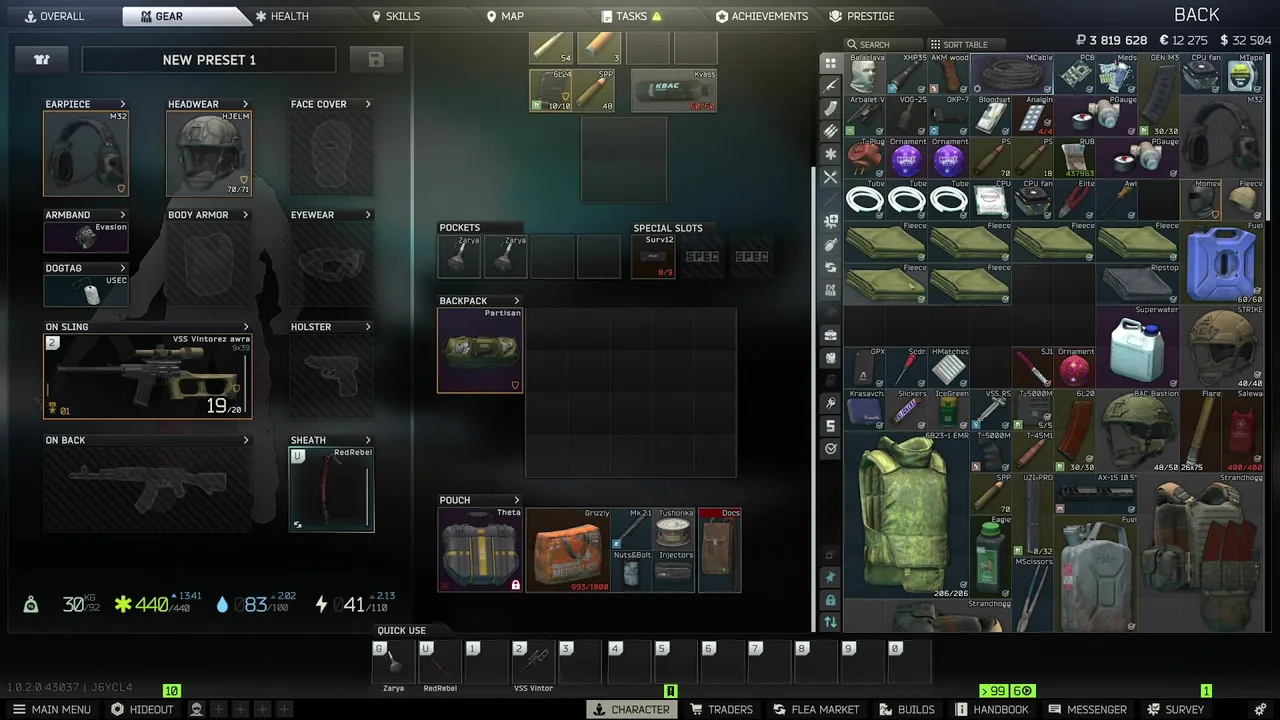Expand the HEADWEAR slot arrow

[245, 104]
